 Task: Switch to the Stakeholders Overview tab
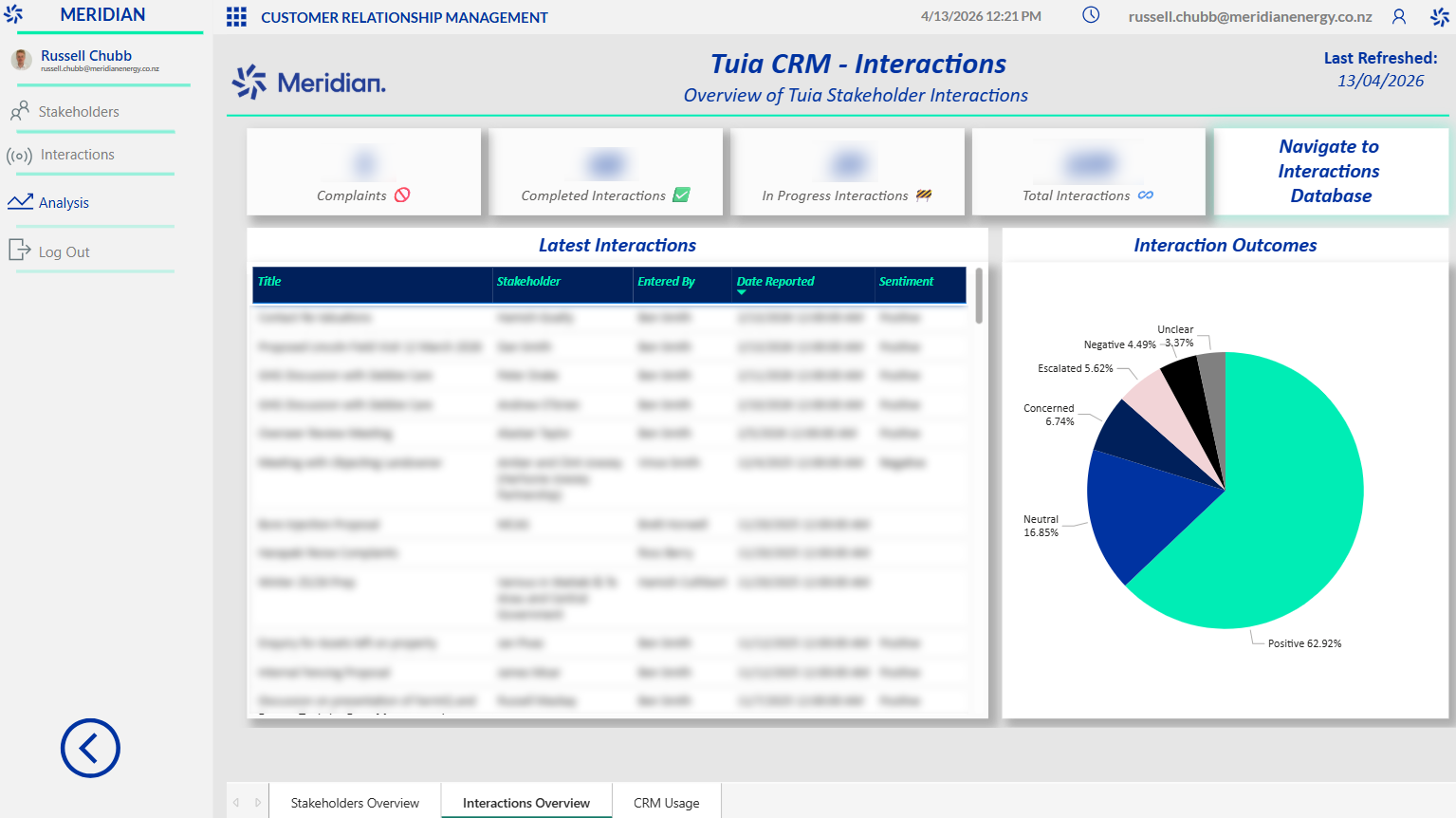[355, 802]
